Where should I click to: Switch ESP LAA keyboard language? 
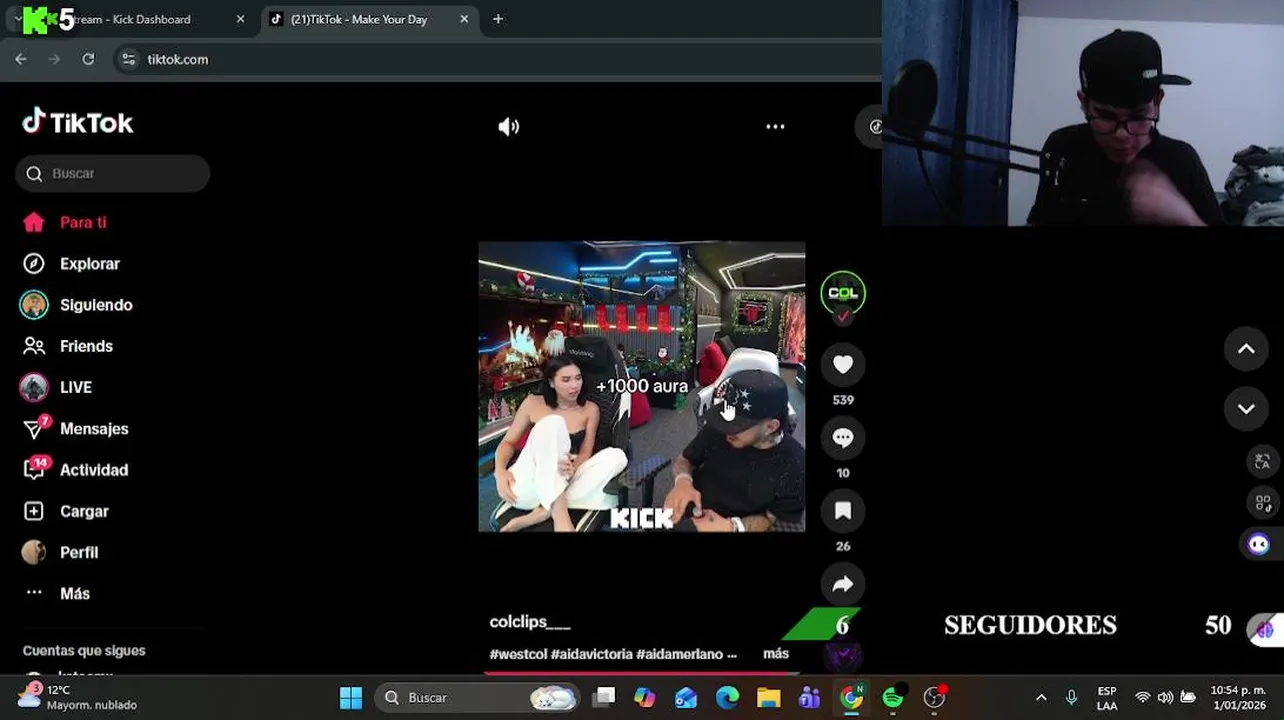1107,698
